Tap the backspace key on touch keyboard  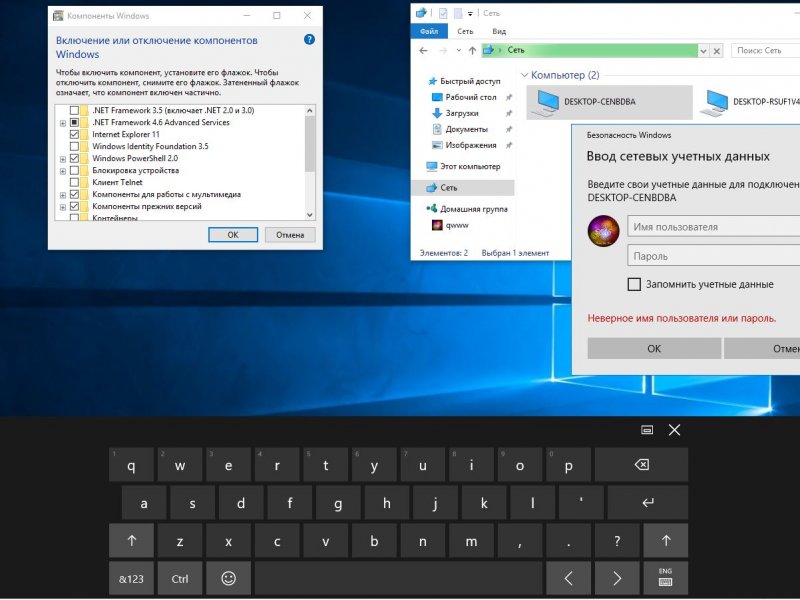[641, 464]
